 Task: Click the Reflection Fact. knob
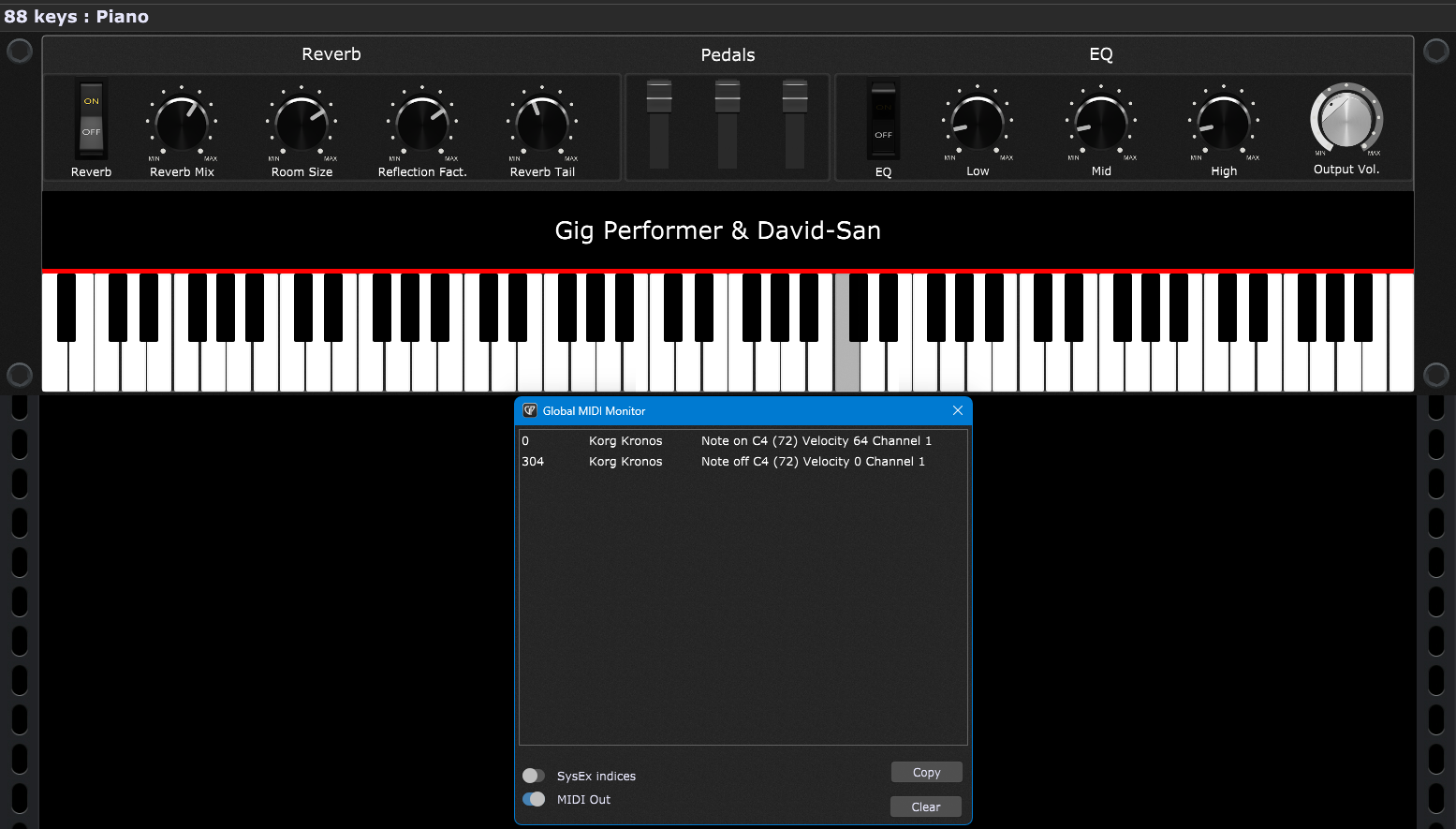[422, 123]
